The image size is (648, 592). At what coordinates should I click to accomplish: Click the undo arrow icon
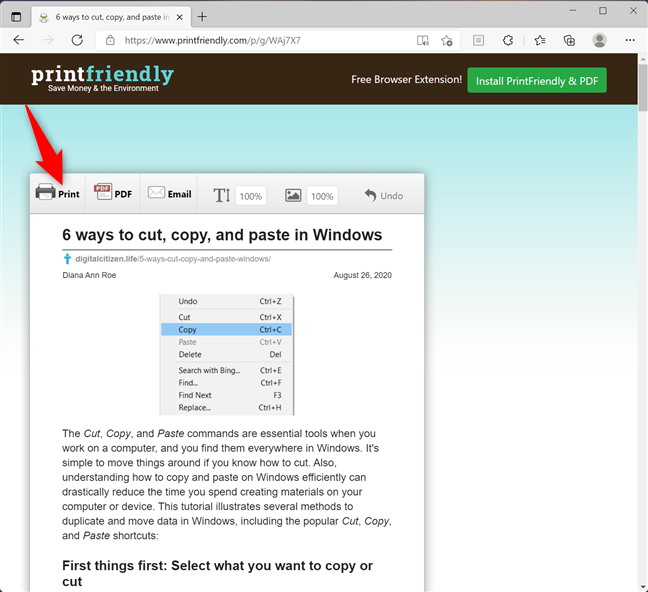coord(370,195)
